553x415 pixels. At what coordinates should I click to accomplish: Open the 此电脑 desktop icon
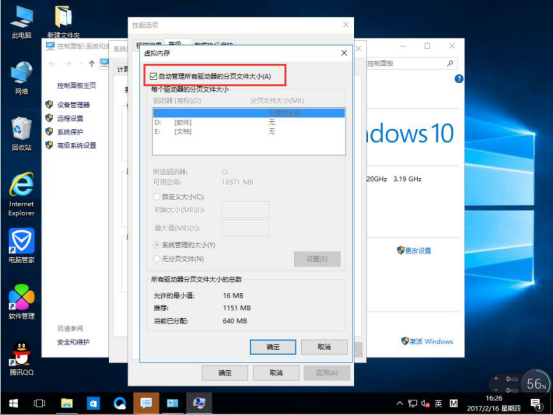(x=22, y=22)
